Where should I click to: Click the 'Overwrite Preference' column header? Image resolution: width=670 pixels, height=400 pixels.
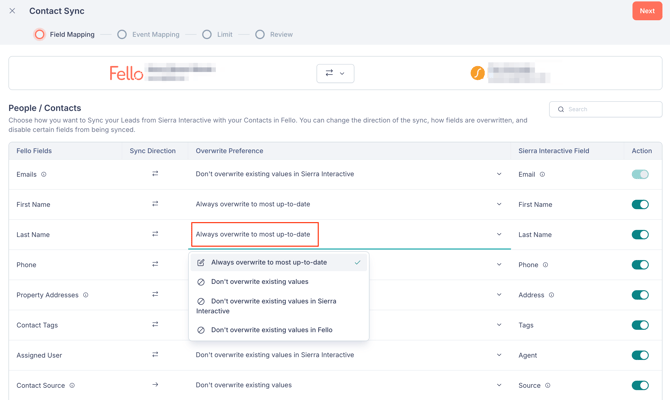coord(229,151)
